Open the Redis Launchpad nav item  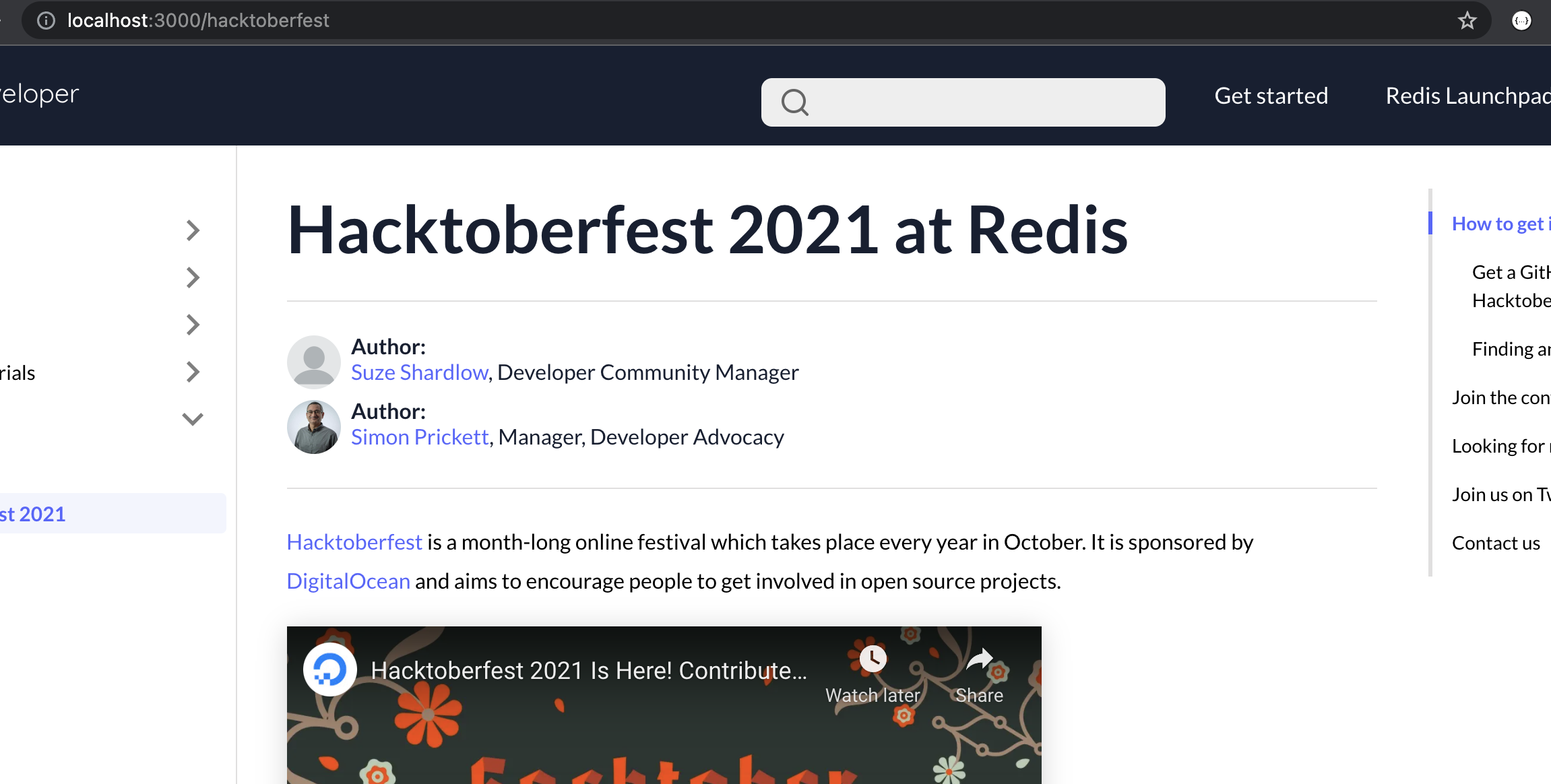[x=1467, y=96]
